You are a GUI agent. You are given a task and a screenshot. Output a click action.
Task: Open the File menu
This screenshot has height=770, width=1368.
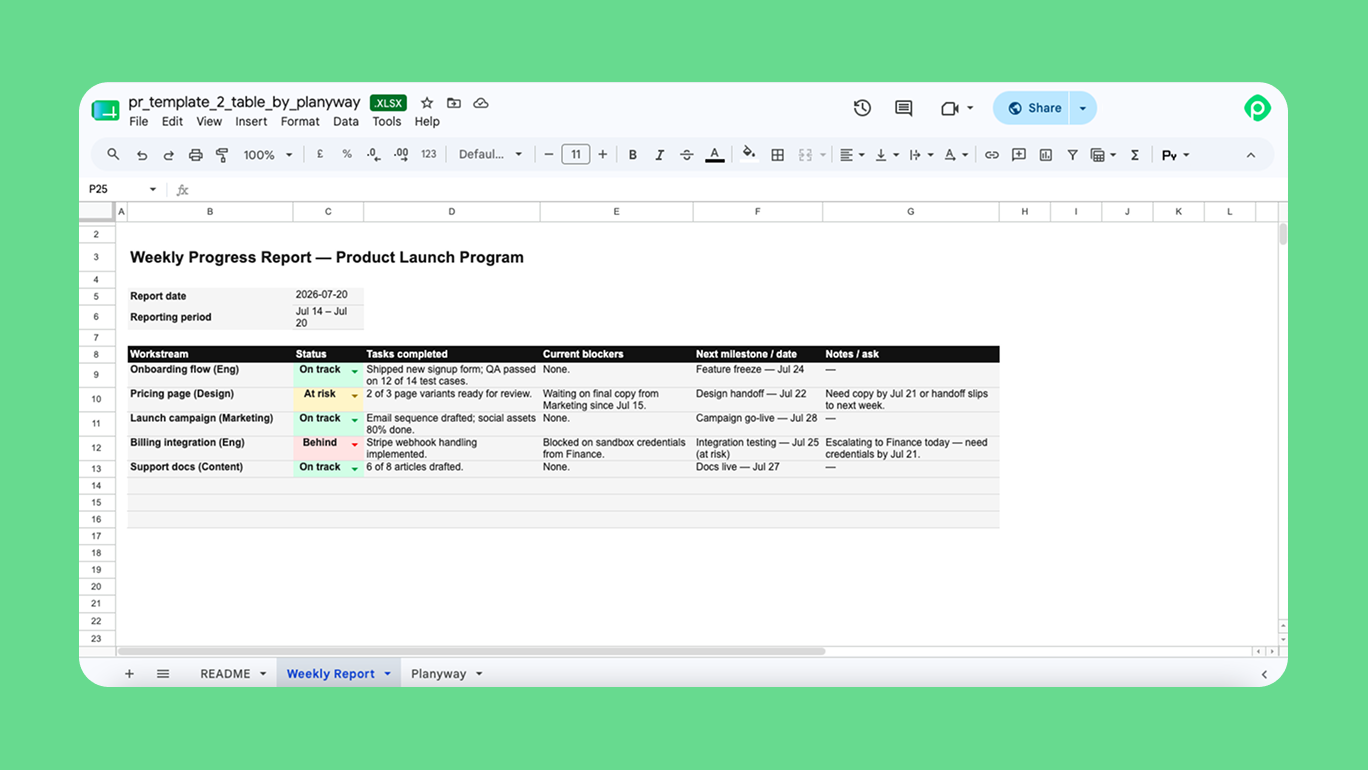139,122
